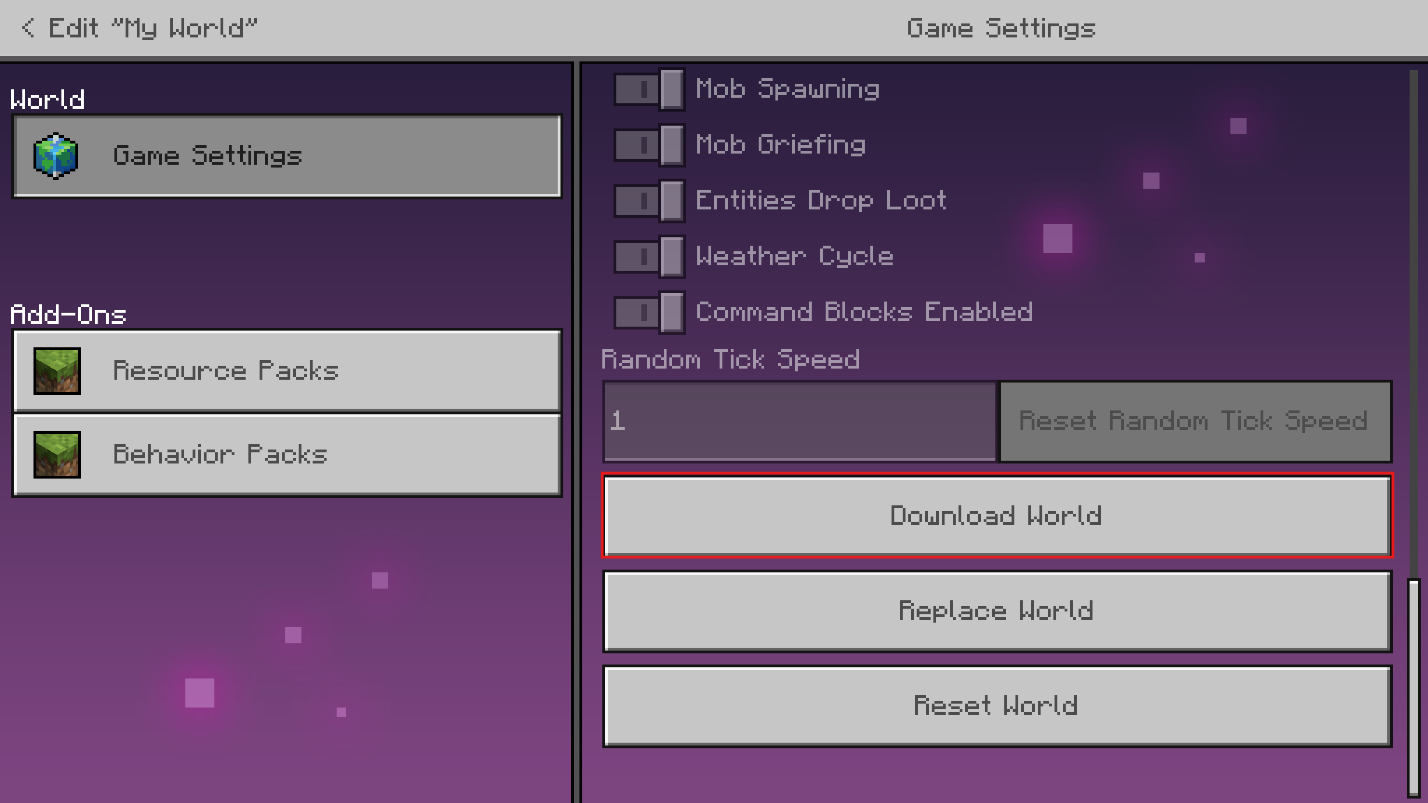The height and width of the screenshot is (803, 1428).
Task: Click the Add-Ons section heading
Action: (68, 315)
